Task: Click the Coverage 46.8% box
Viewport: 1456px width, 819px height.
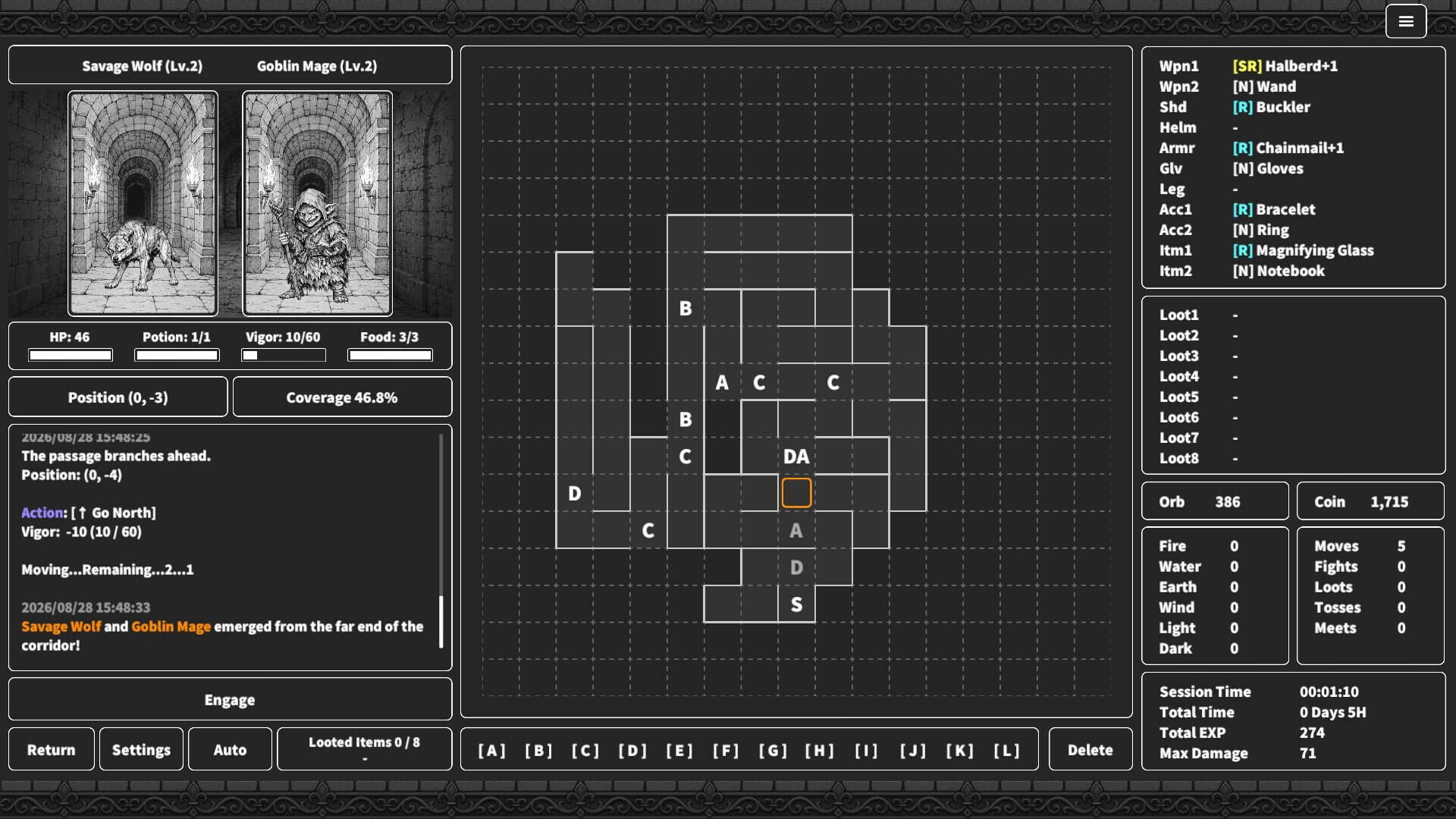Action: point(342,397)
